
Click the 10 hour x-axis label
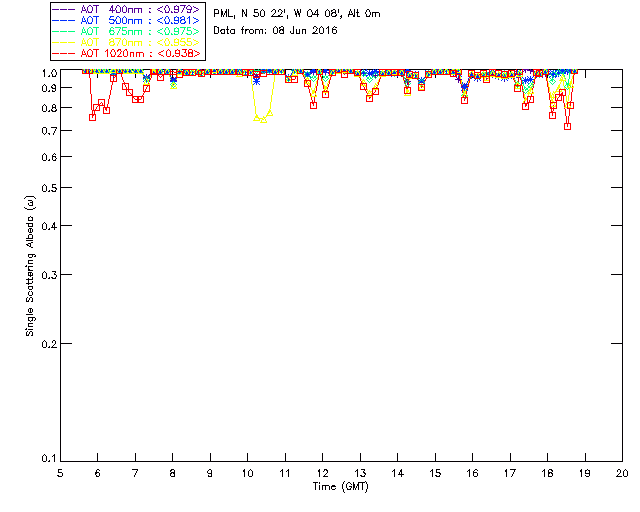(247, 473)
